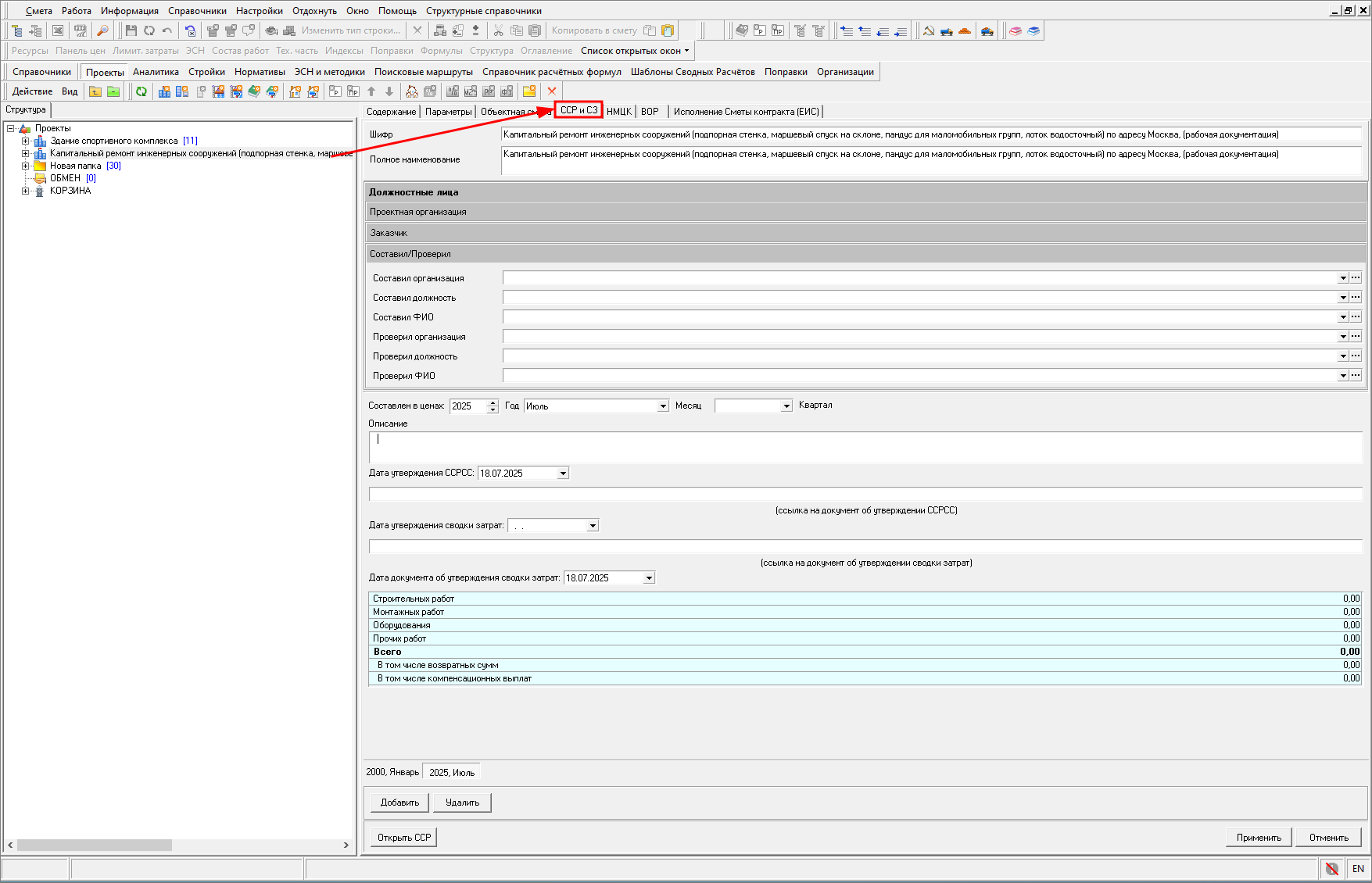Click the magnifying glass search icon
This screenshot has height=883, width=1372.
click(x=102, y=30)
